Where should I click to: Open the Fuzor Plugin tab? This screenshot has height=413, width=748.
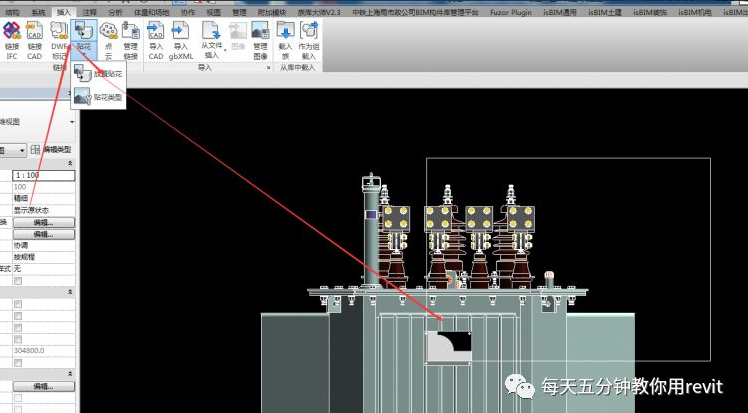510,12
